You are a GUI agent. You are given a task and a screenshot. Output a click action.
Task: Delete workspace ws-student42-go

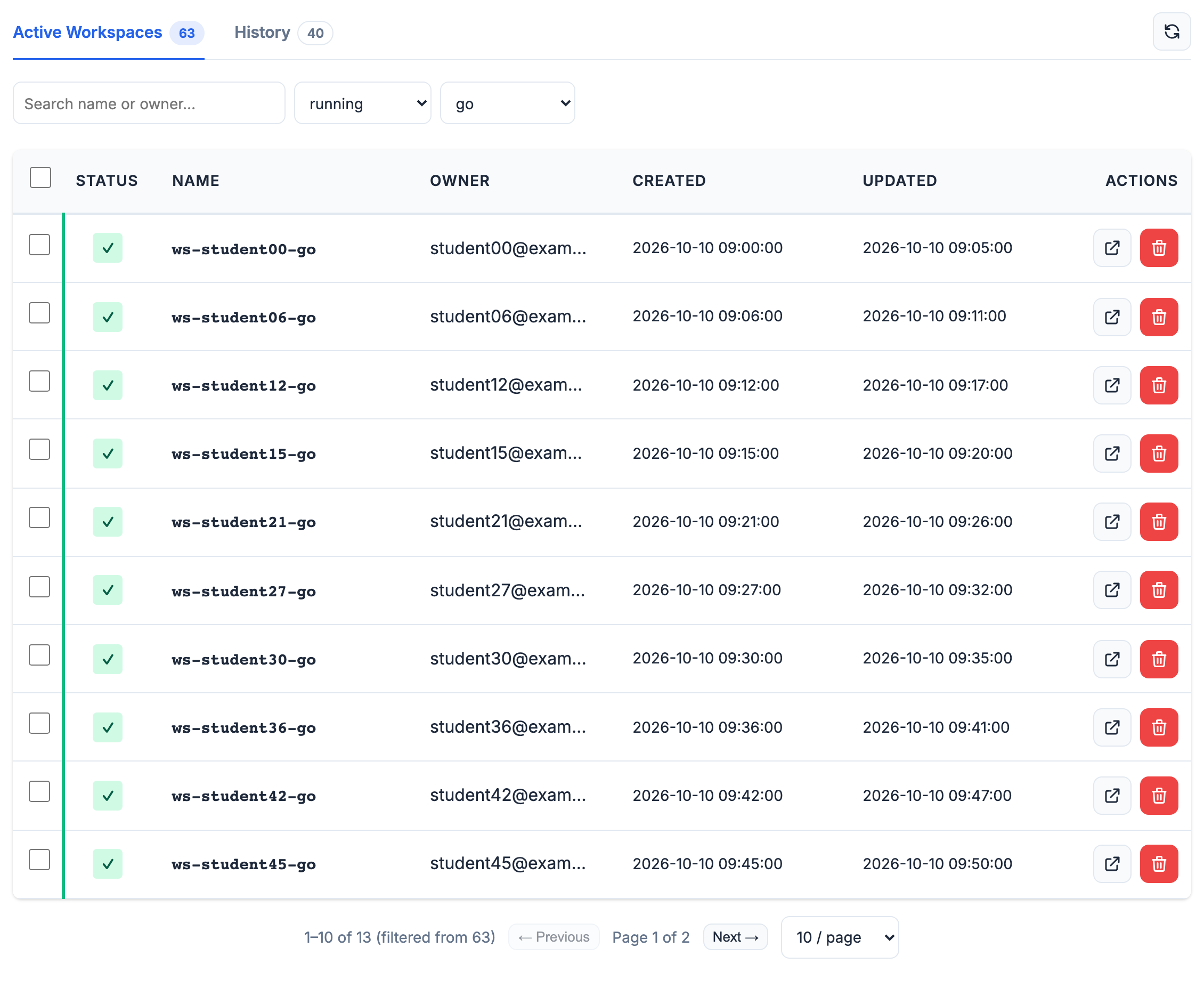pyautogui.click(x=1159, y=796)
